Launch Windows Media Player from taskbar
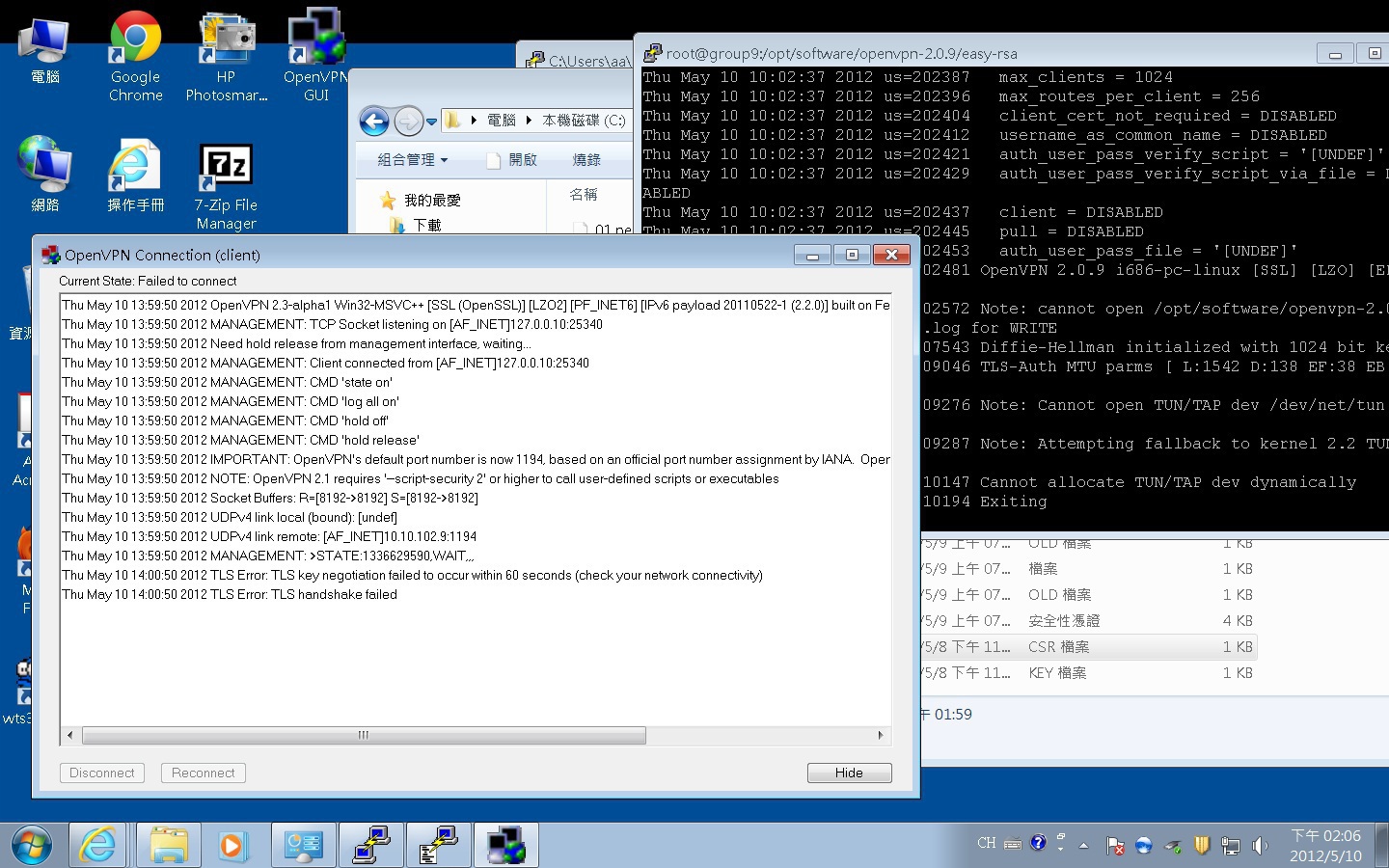1389x868 pixels. tap(232, 846)
